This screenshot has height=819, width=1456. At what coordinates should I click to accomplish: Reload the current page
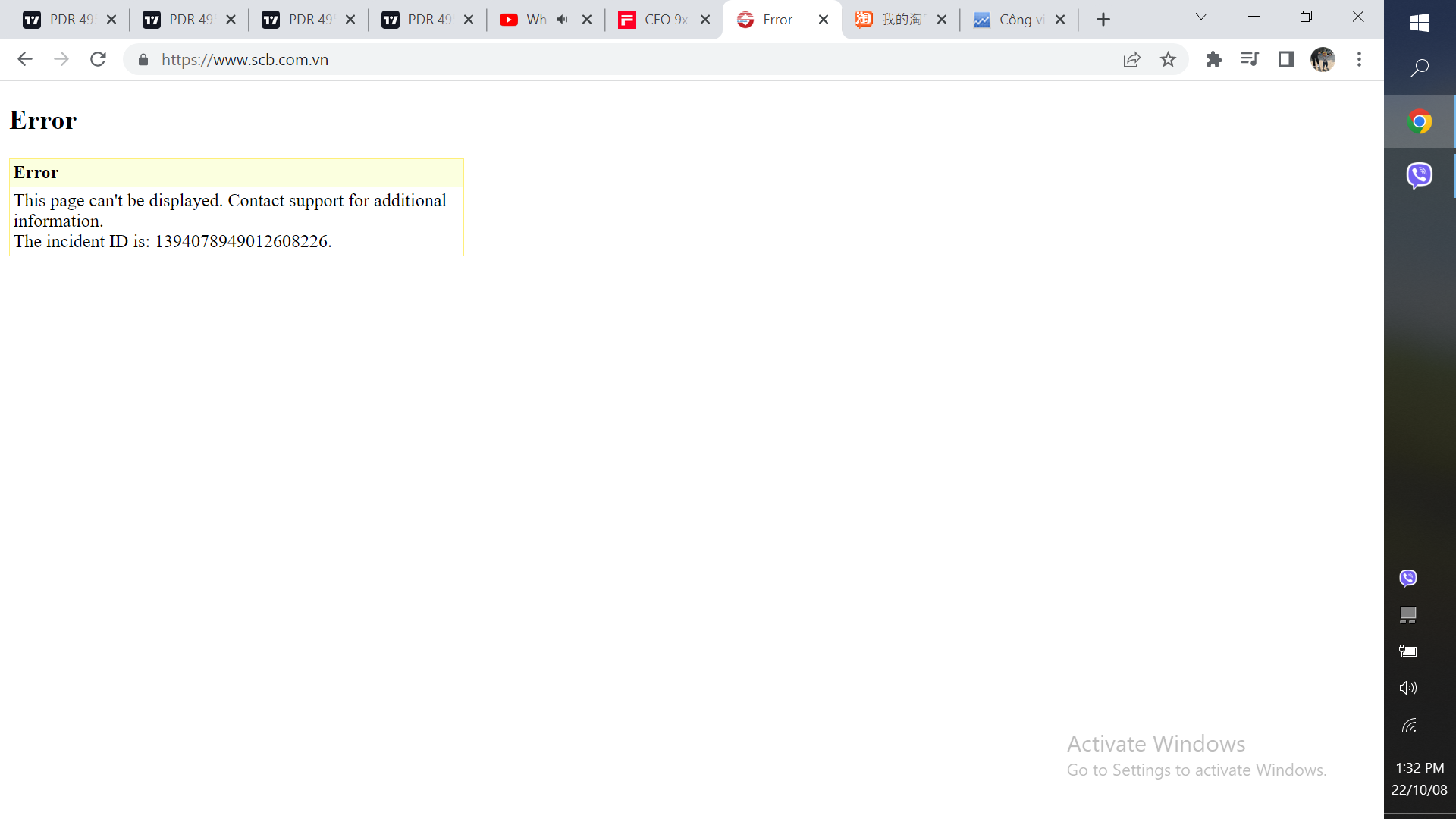point(98,59)
